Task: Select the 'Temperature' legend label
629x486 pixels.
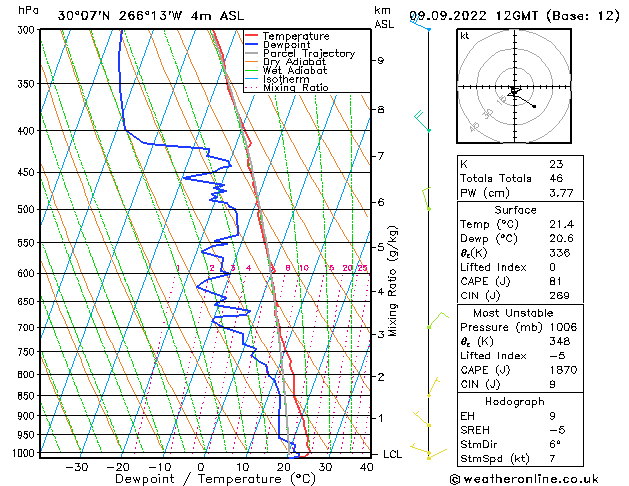Action: 296,36
